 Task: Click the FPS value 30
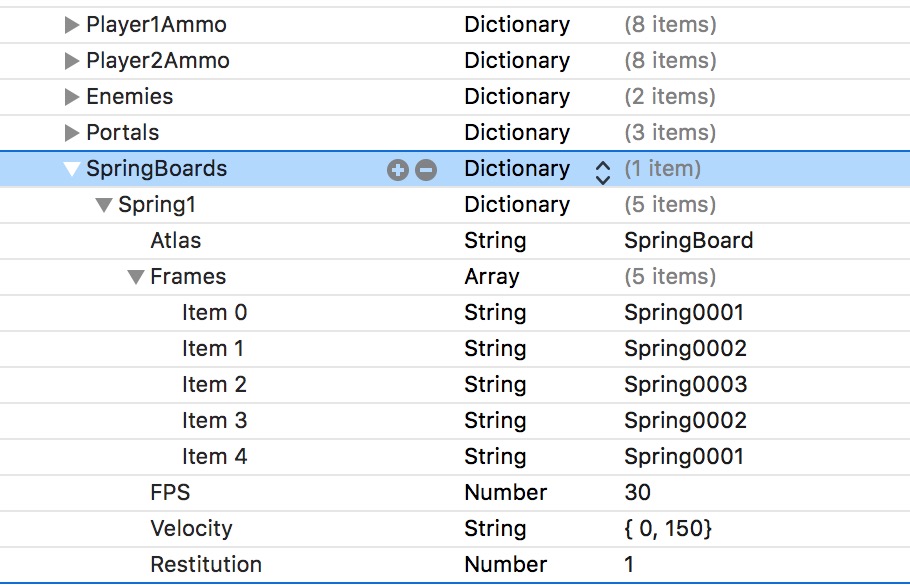tap(637, 493)
